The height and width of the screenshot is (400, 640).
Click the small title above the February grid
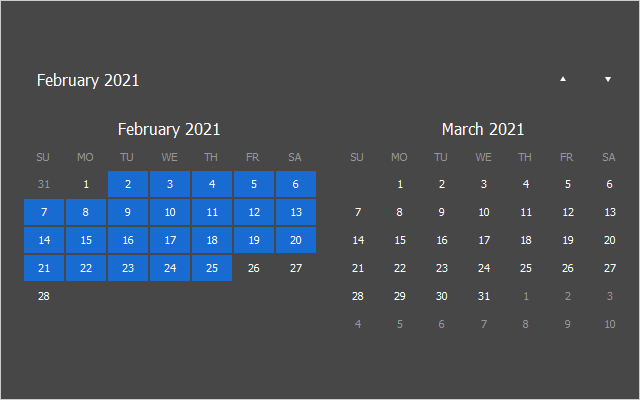point(169,129)
